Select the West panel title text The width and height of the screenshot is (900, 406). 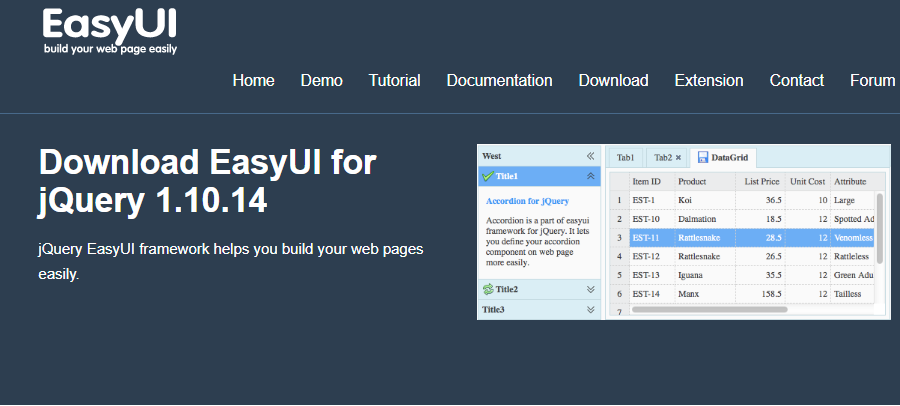tap(491, 156)
